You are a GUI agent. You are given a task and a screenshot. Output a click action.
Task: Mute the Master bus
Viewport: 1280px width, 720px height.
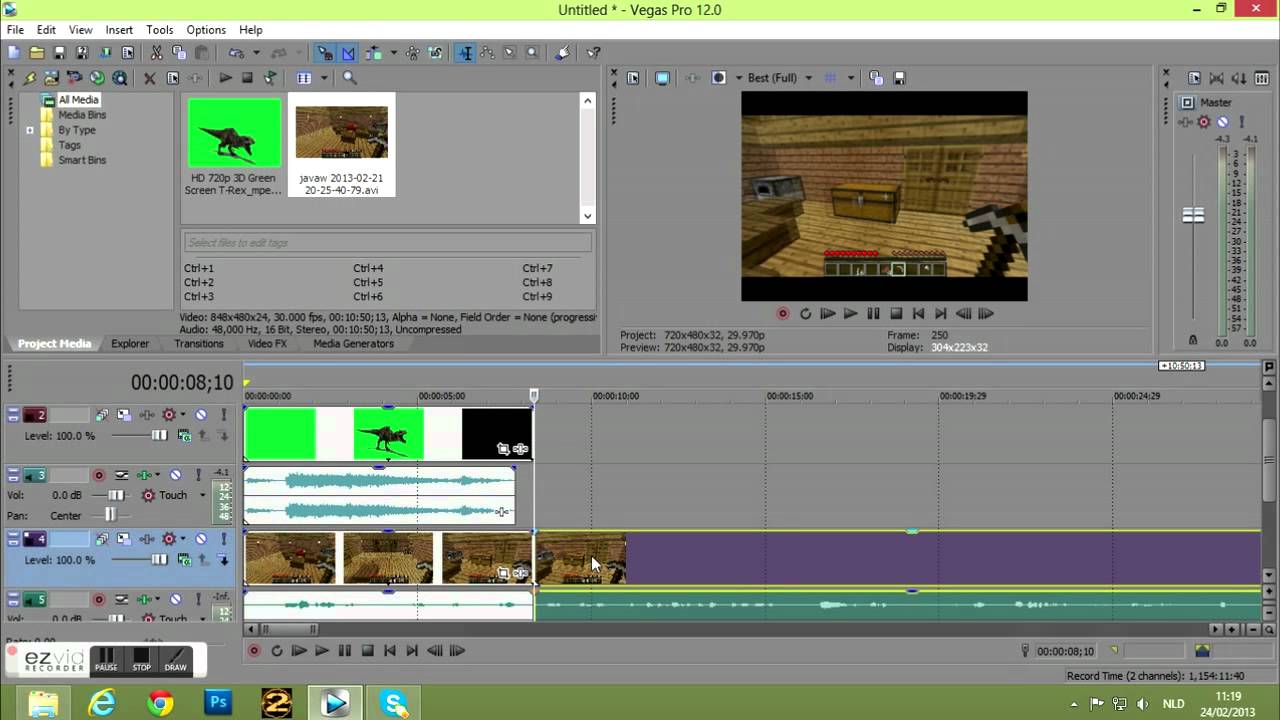[1222, 122]
